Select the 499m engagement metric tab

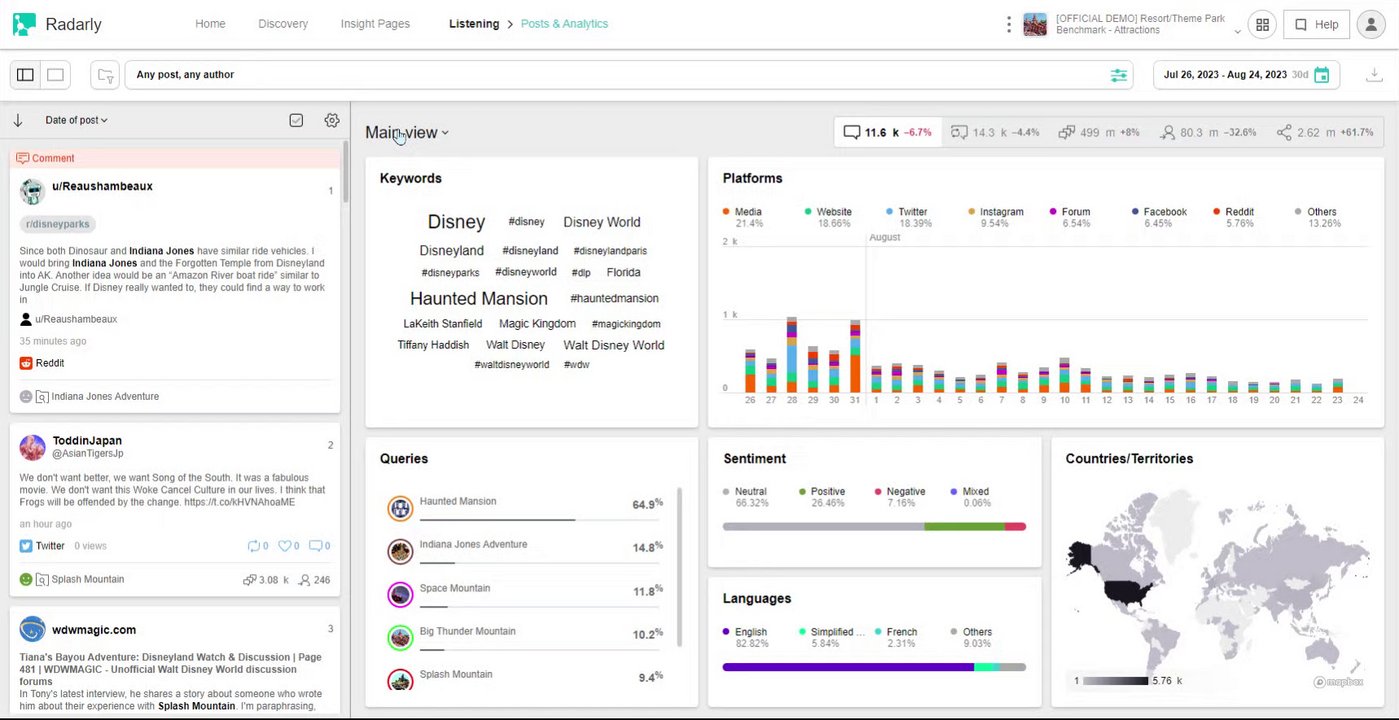[1099, 132]
